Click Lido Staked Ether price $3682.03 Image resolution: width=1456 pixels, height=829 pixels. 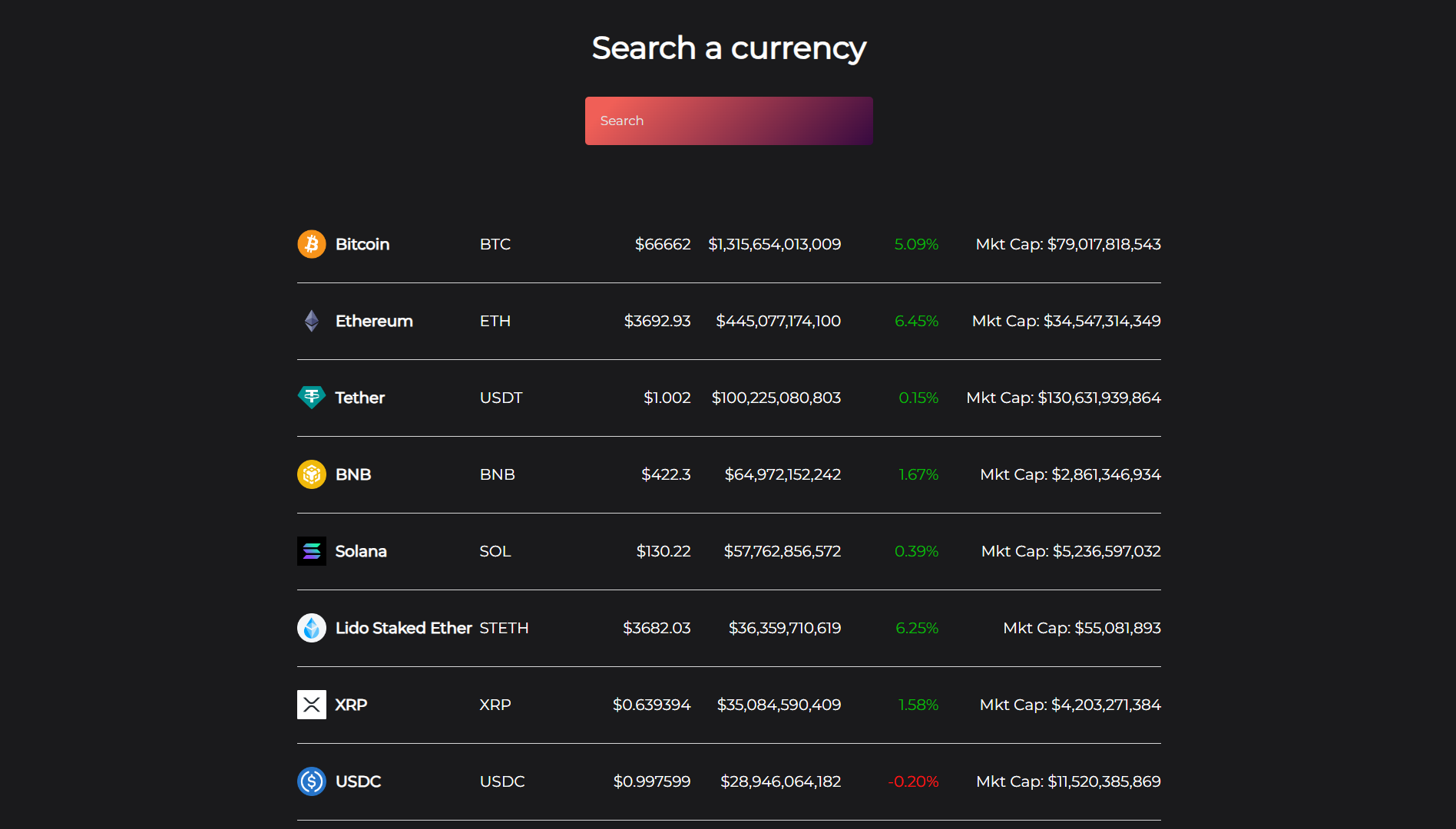[x=657, y=628]
